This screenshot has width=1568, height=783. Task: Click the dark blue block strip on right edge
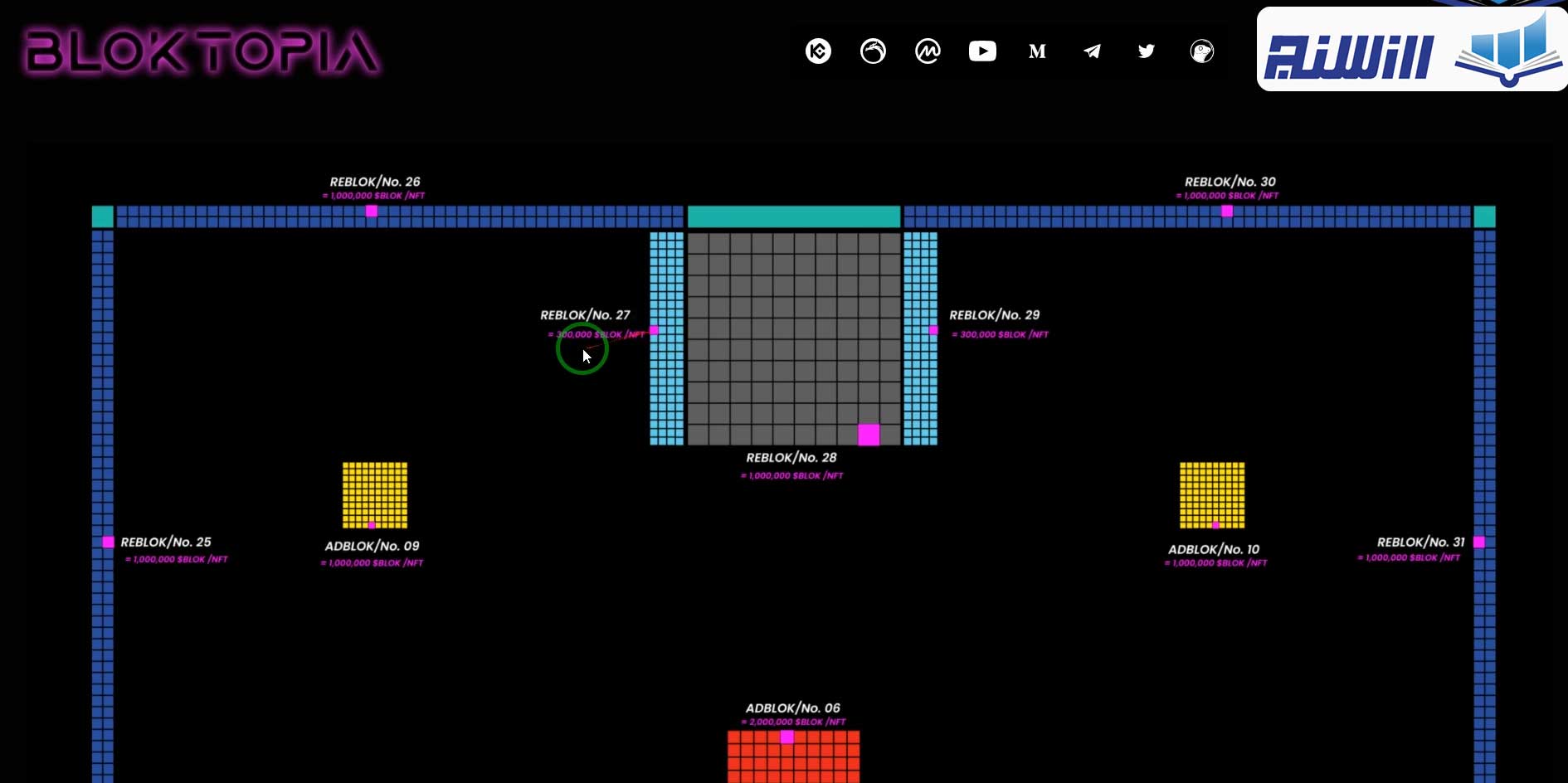click(1485, 507)
